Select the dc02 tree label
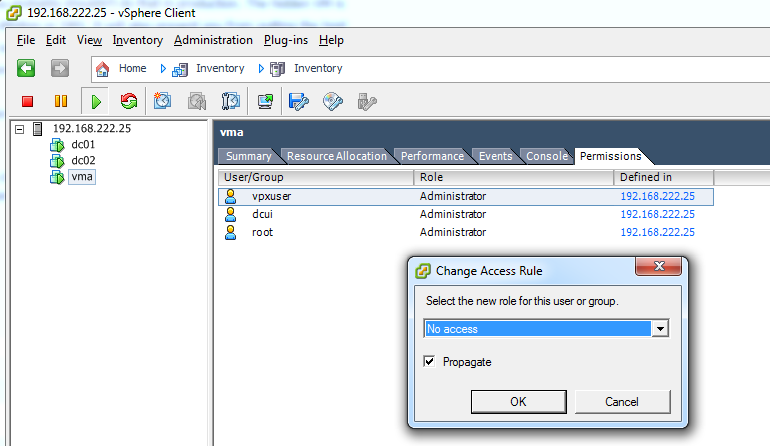This screenshot has width=770, height=446. (x=83, y=161)
